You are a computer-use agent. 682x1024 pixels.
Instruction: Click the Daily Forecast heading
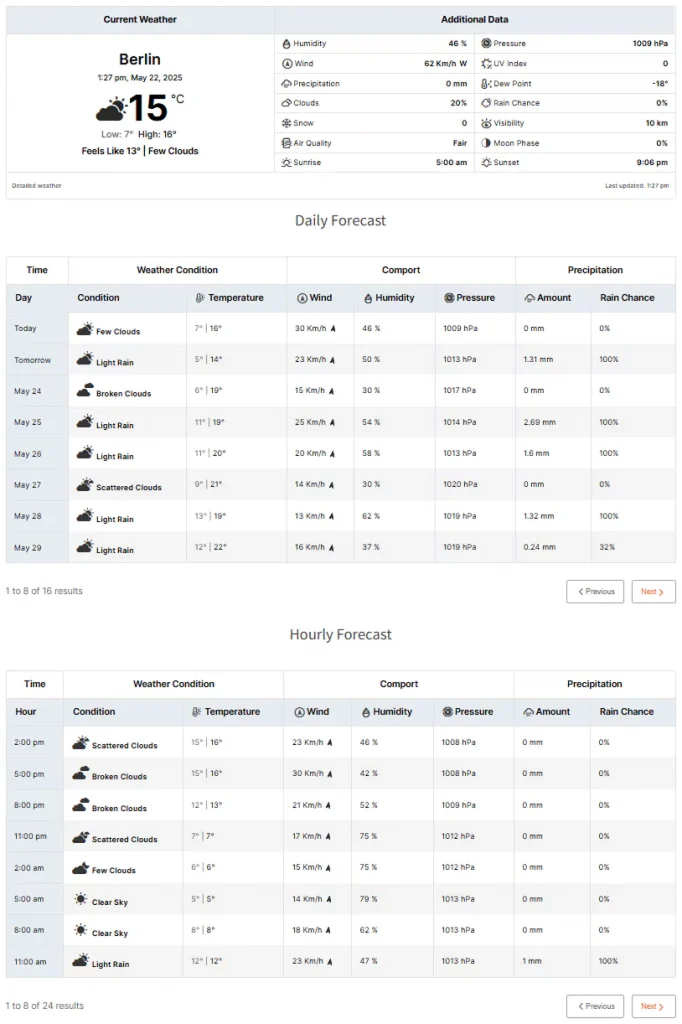click(340, 221)
